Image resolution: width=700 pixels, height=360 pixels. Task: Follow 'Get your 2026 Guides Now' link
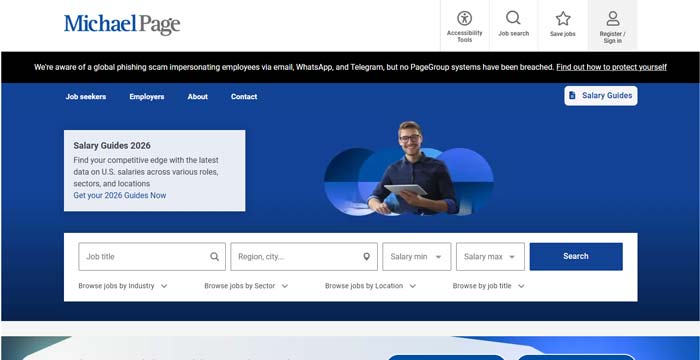click(x=120, y=195)
